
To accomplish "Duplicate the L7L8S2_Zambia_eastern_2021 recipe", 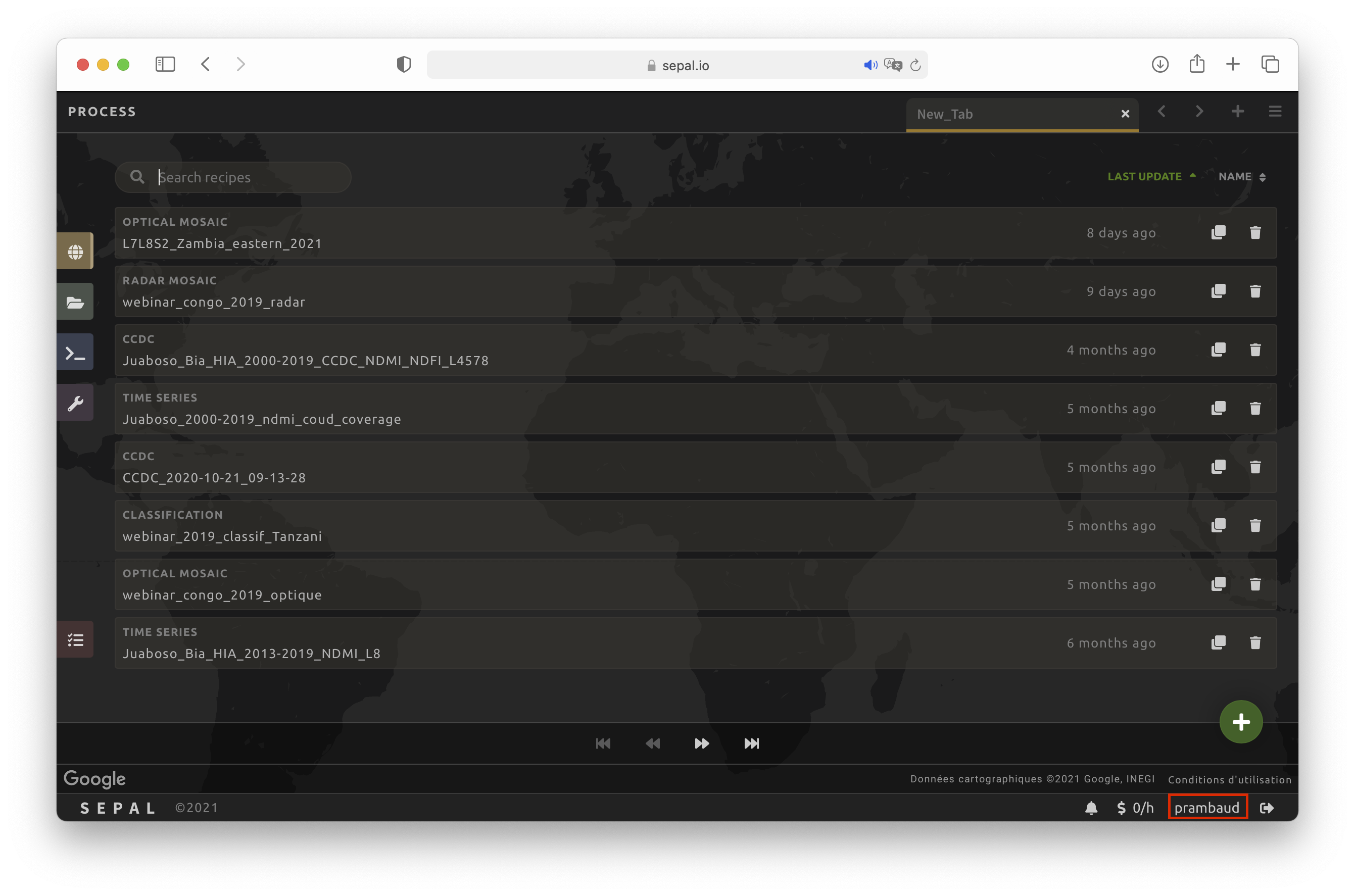I will 1218,232.
